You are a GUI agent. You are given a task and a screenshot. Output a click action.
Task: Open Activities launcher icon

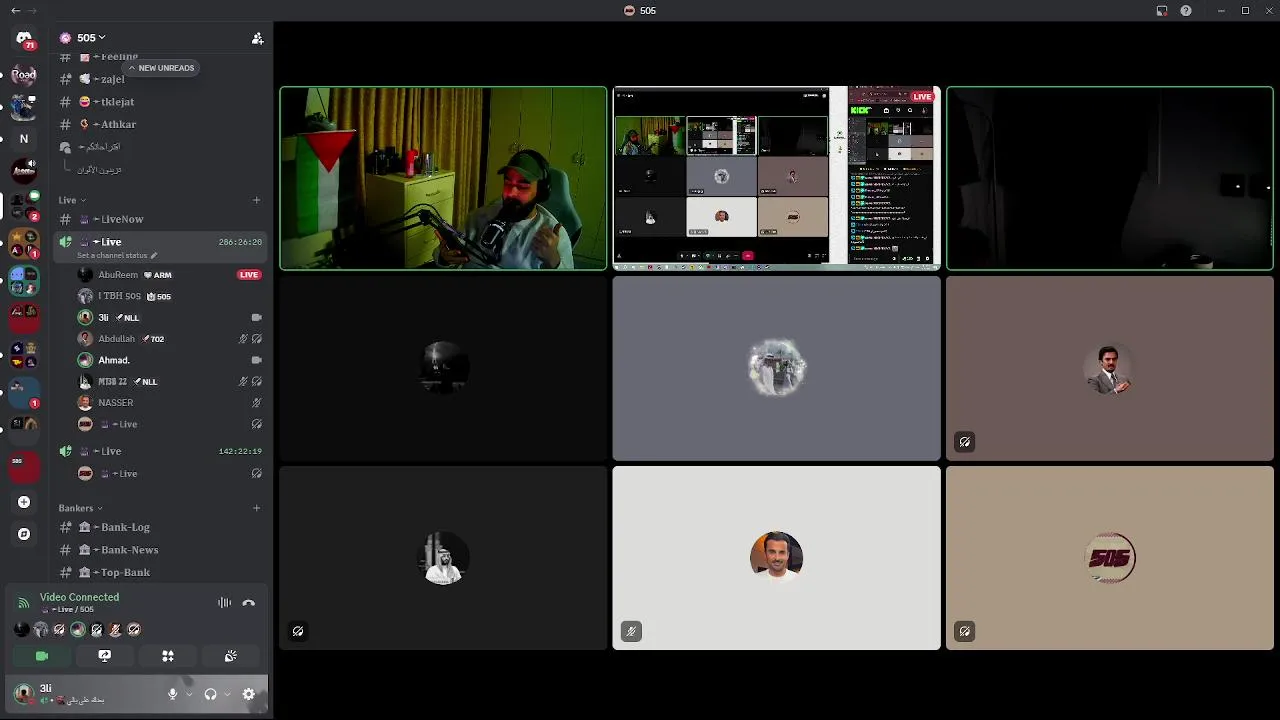(x=168, y=656)
